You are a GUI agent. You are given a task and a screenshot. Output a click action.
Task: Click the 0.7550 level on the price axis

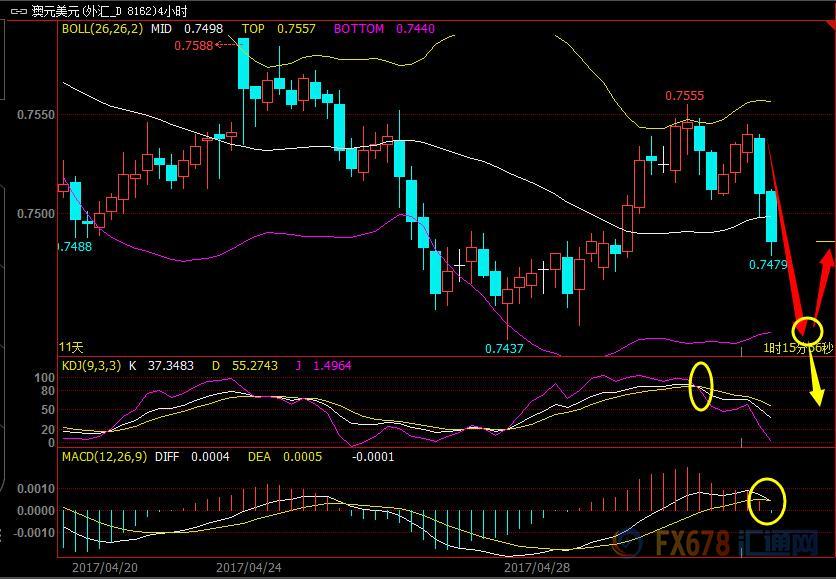pyautogui.click(x=36, y=115)
